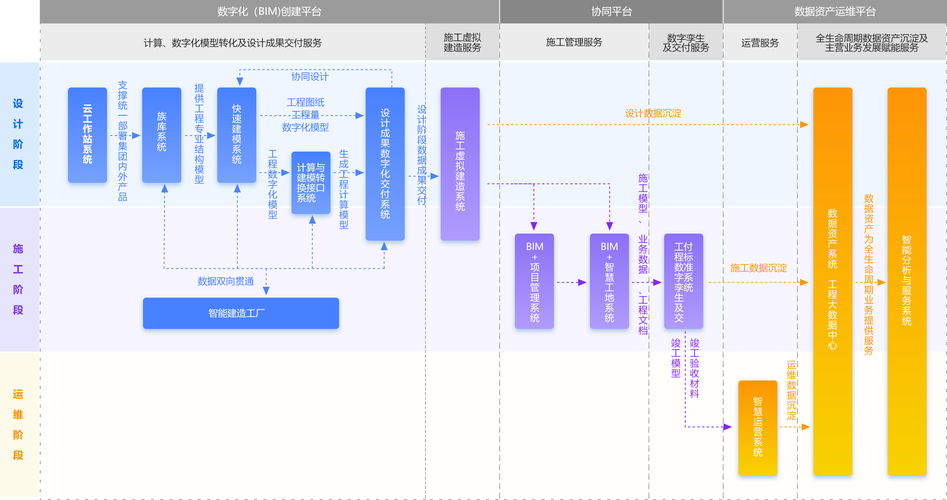Viewport: 947px width, 500px height.
Task: Select the 协同平台 header
Action: pyautogui.click(x=611, y=11)
